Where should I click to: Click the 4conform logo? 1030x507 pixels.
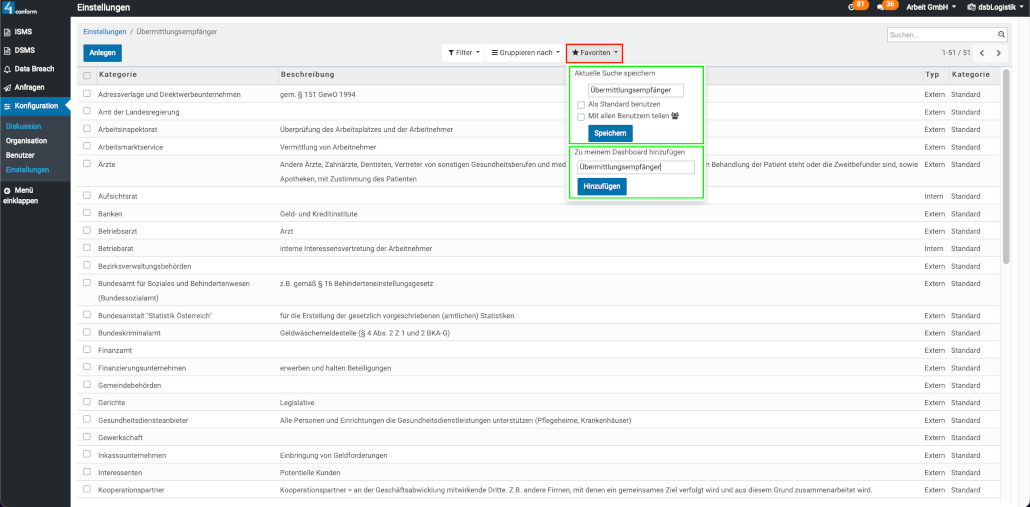tap(22, 8)
